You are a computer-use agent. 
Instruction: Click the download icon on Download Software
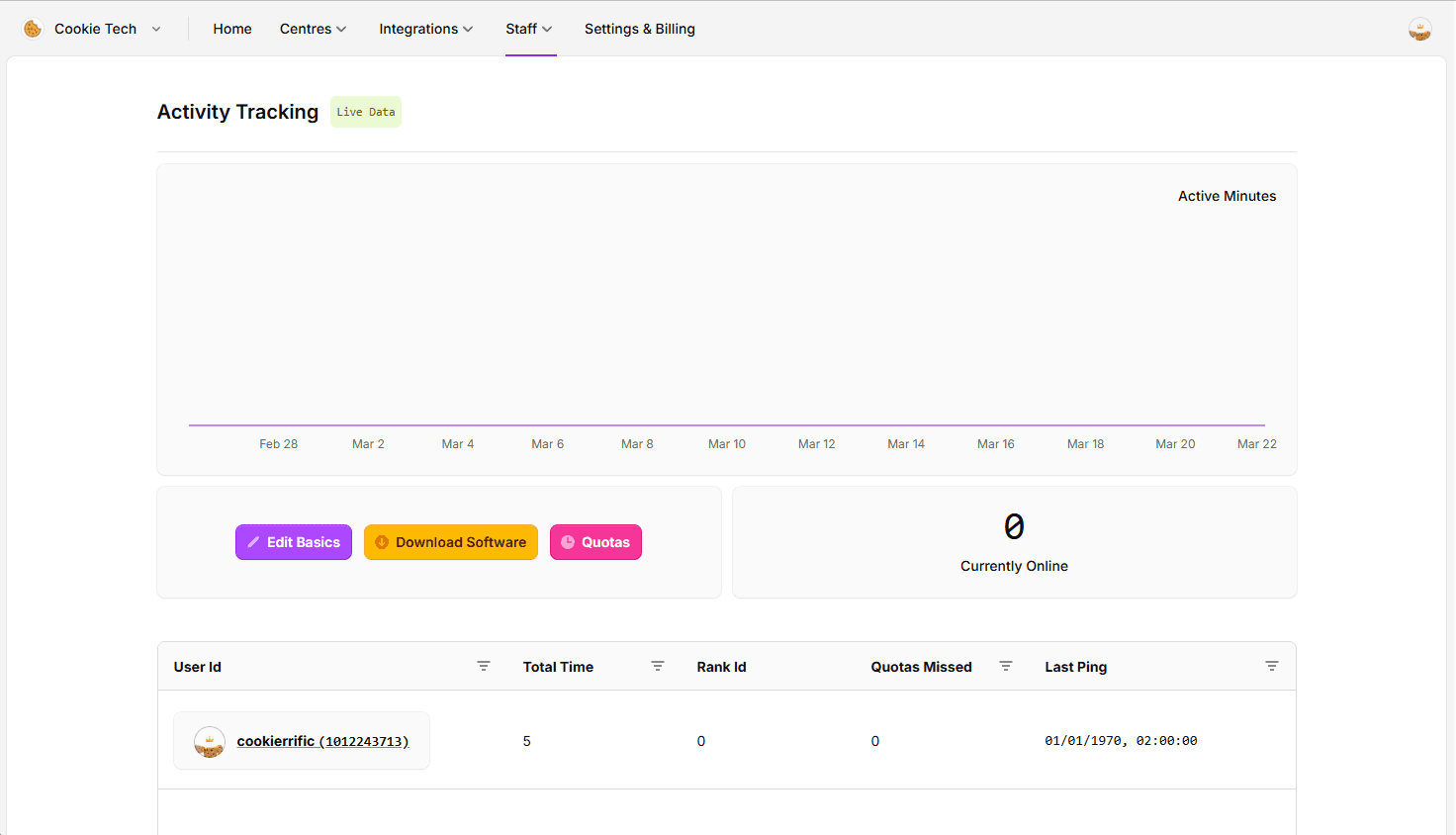tap(382, 542)
